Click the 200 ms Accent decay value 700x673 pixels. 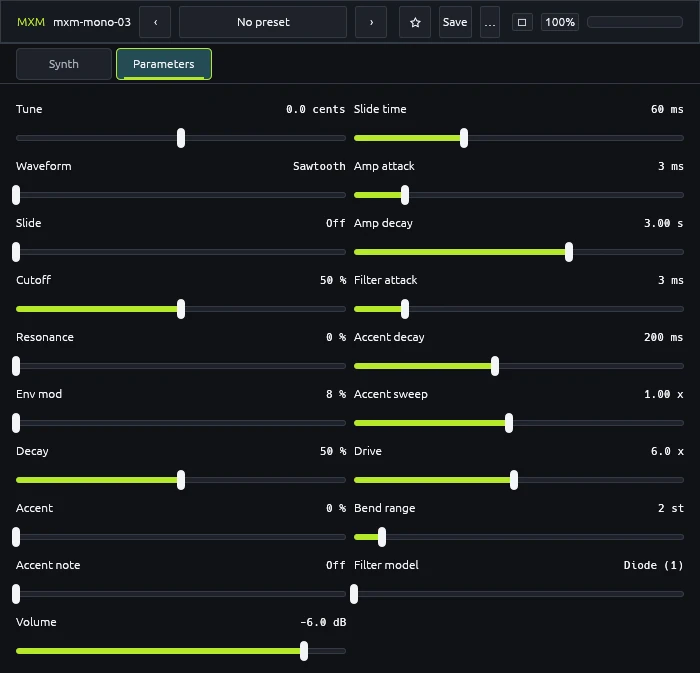(x=663, y=337)
